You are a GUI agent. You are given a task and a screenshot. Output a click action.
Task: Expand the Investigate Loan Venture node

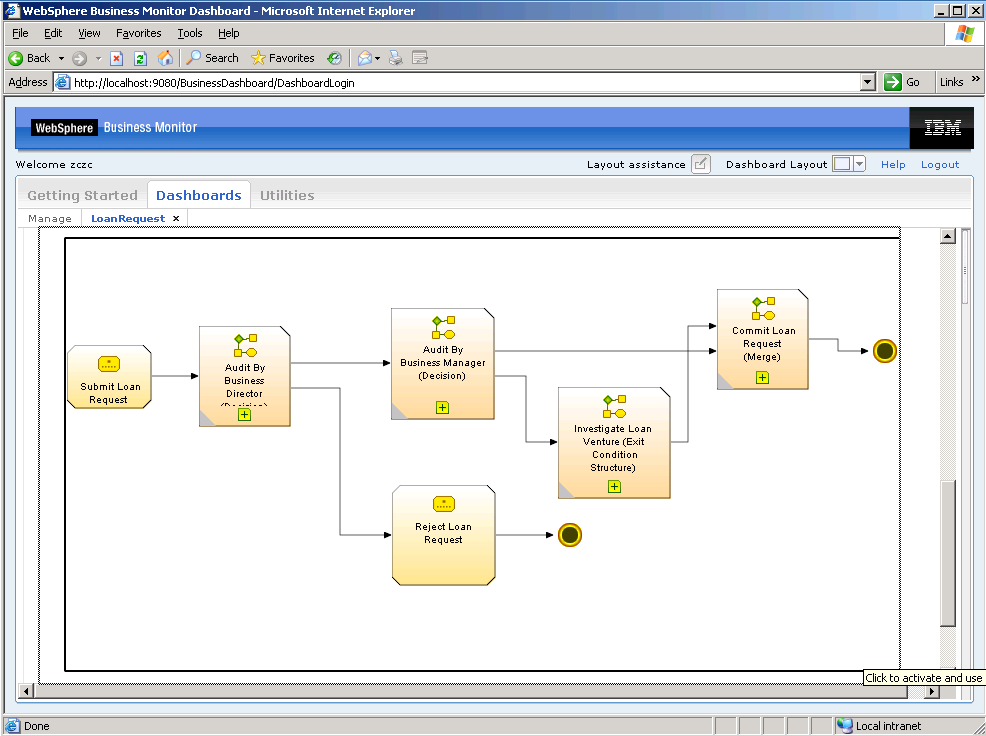(614, 487)
